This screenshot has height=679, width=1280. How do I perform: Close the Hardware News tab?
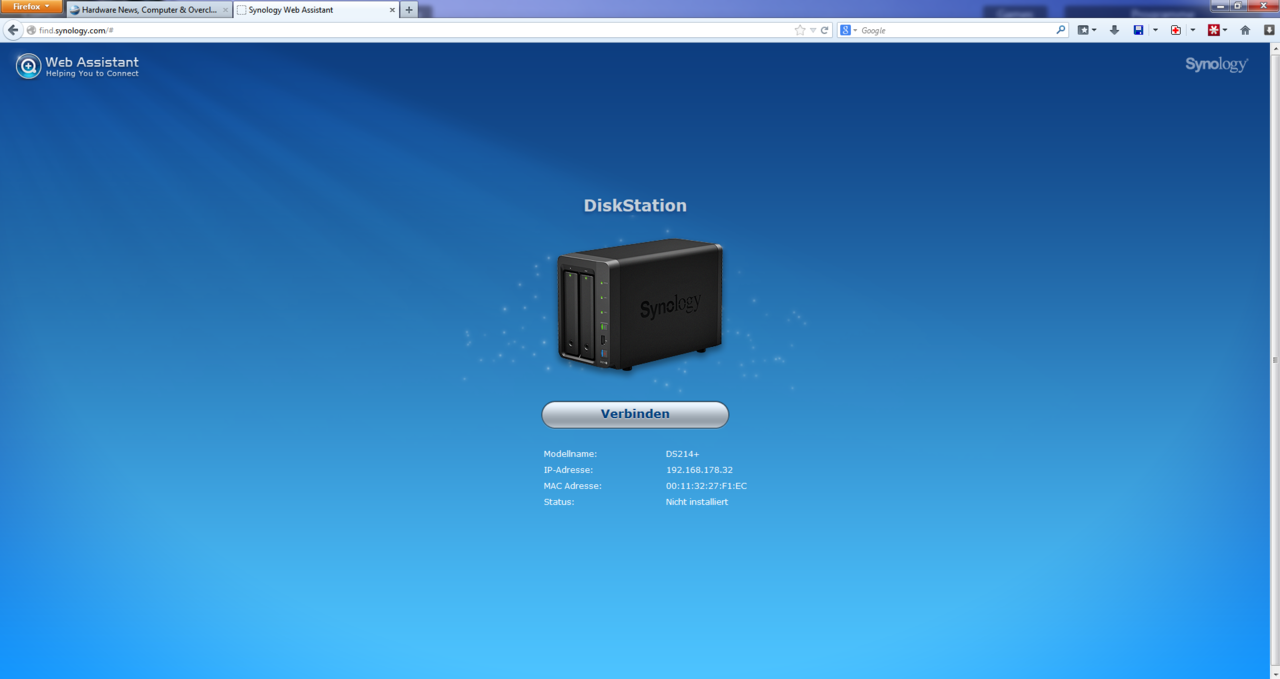click(225, 10)
